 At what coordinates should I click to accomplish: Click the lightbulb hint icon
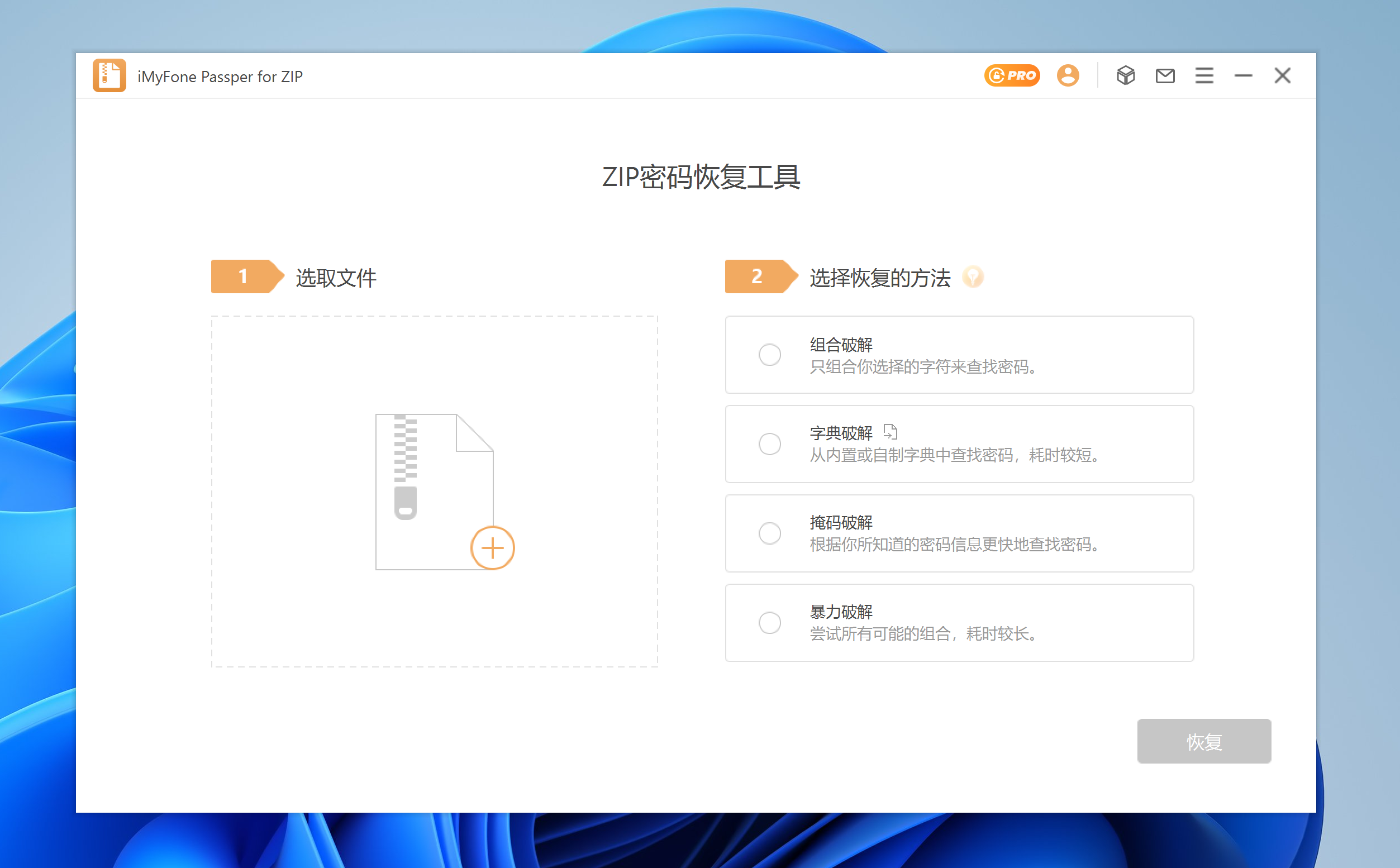[x=973, y=277]
